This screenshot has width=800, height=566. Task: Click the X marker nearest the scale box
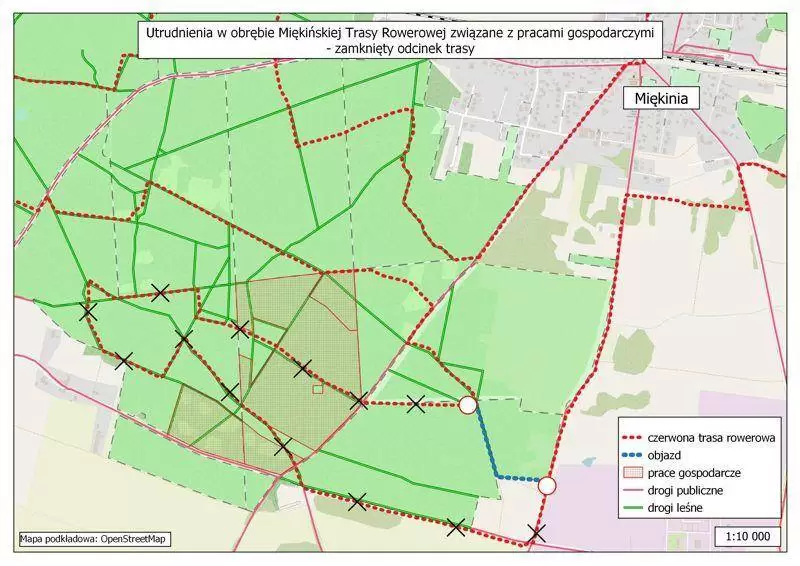pyautogui.click(x=537, y=534)
